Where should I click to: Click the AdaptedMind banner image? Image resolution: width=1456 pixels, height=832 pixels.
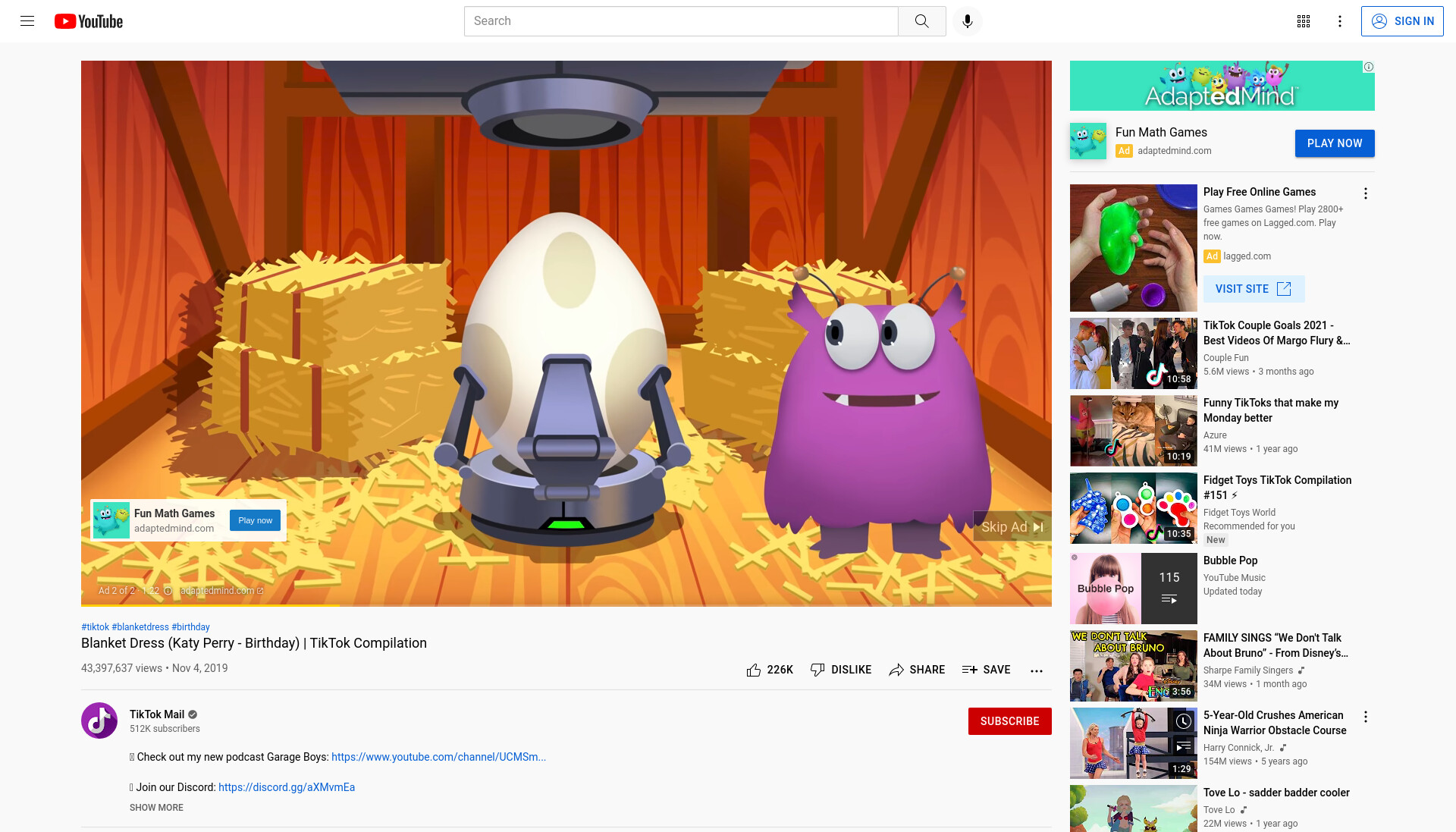(x=1222, y=86)
